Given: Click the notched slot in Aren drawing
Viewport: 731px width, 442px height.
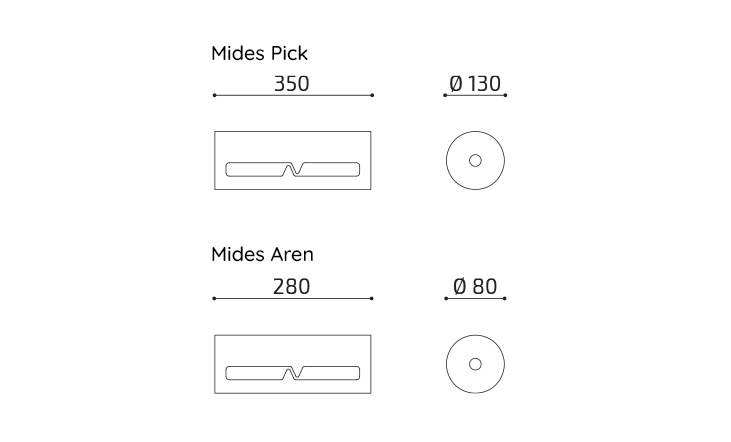Looking at the screenshot, I should click(293, 373).
